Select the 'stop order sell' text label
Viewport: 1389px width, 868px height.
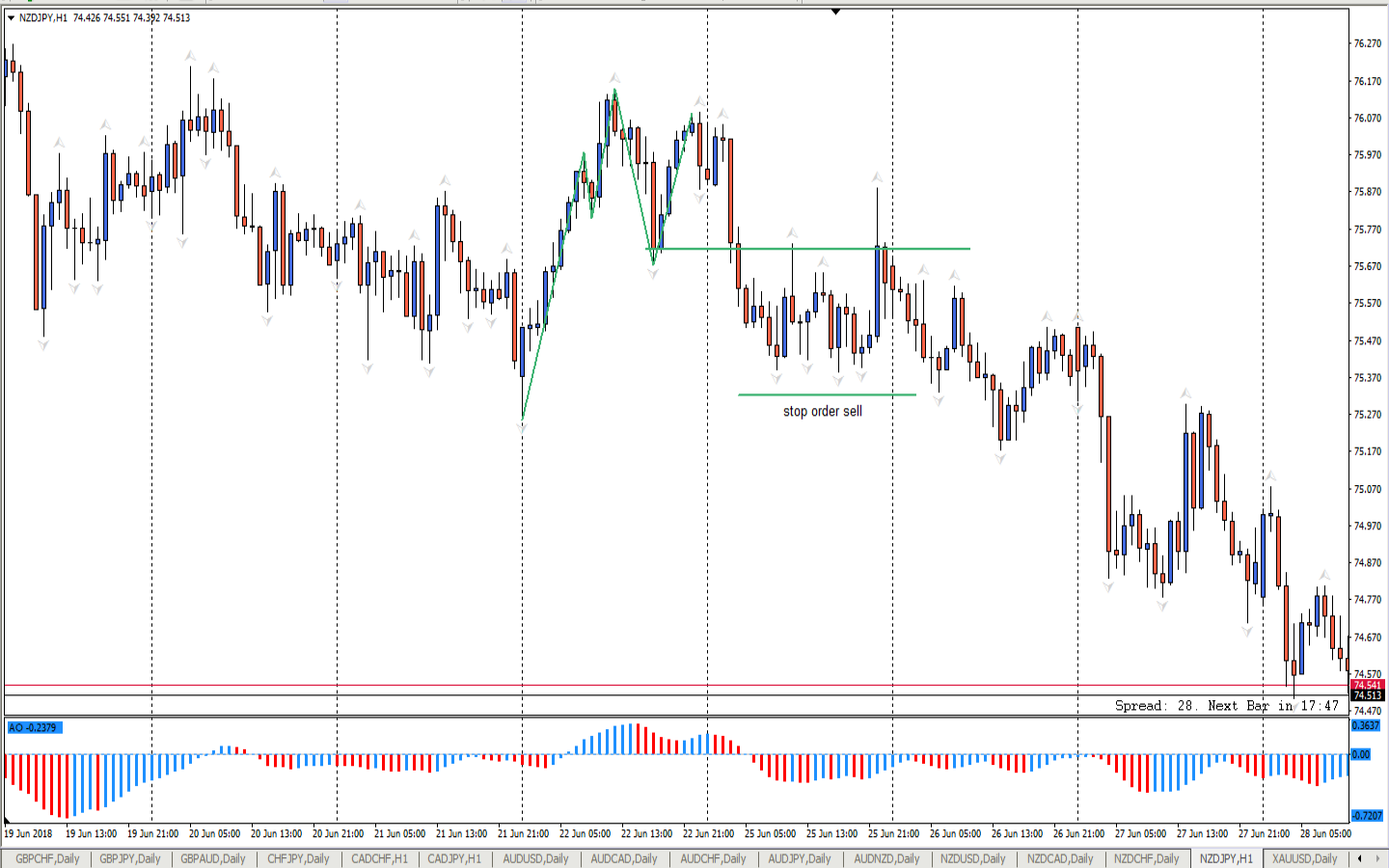coord(823,411)
